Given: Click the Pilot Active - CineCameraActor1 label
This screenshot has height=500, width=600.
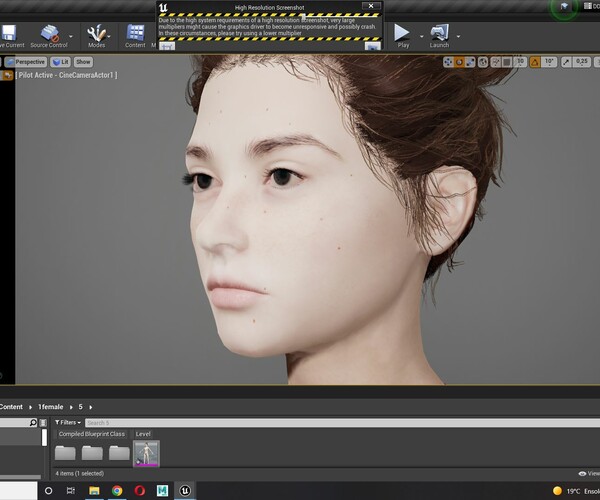Looking at the screenshot, I should [66, 75].
